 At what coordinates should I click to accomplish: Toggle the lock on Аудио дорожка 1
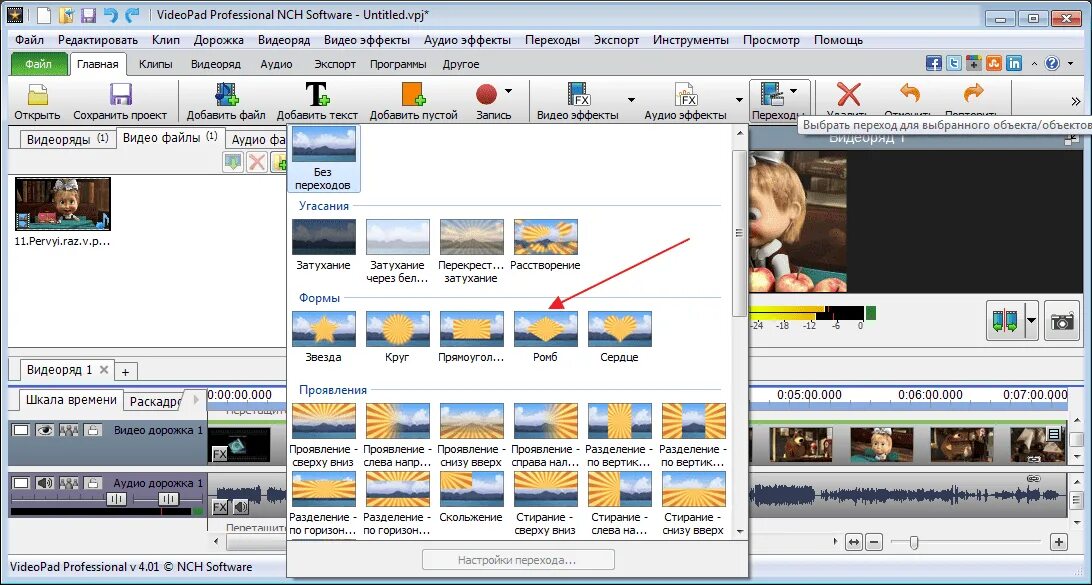92,483
